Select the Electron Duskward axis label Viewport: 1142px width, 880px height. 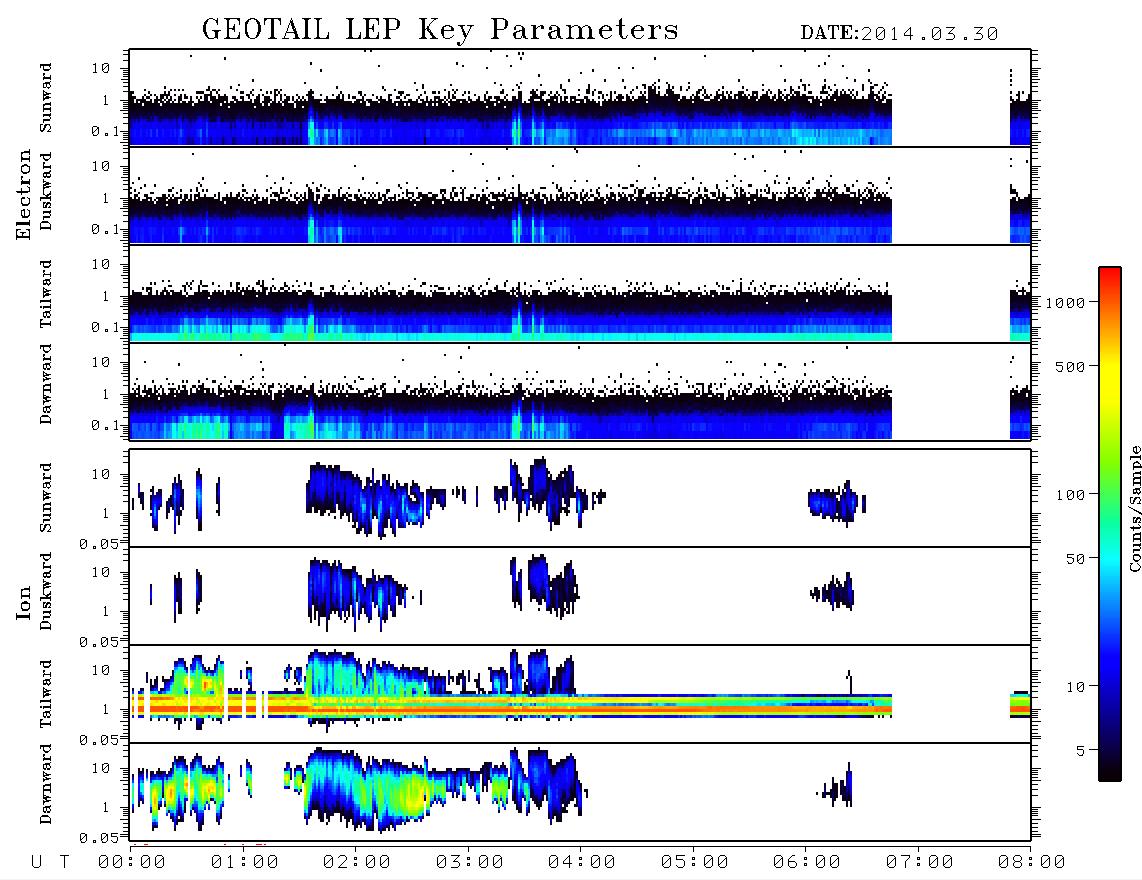tap(46, 191)
